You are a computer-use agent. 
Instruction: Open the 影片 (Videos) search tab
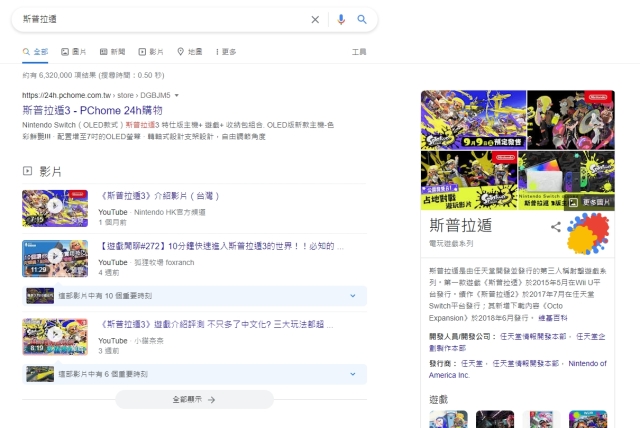click(150, 51)
